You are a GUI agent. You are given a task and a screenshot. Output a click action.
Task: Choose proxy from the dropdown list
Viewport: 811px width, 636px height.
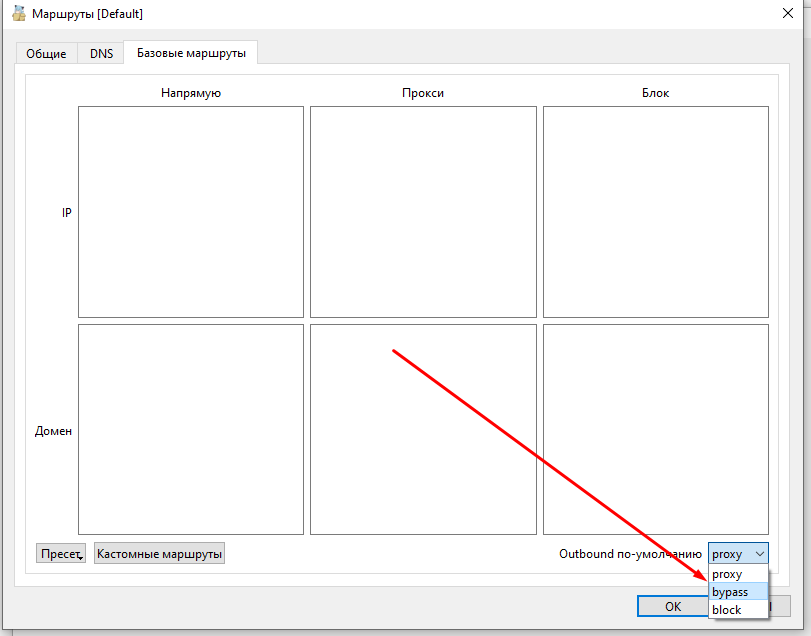(737, 574)
